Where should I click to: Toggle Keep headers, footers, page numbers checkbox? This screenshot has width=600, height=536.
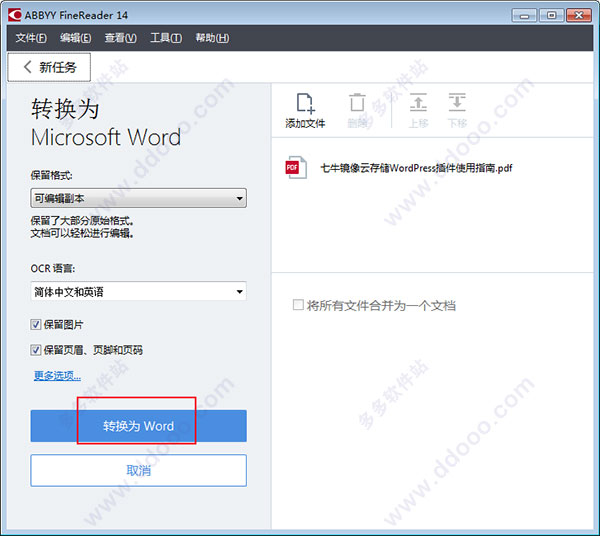36,350
